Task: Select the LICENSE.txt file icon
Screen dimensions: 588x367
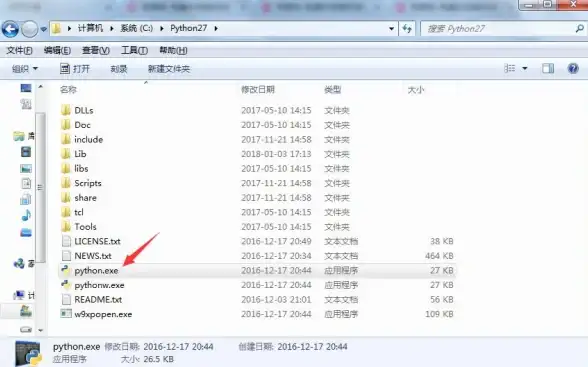Action: [x=66, y=241]
